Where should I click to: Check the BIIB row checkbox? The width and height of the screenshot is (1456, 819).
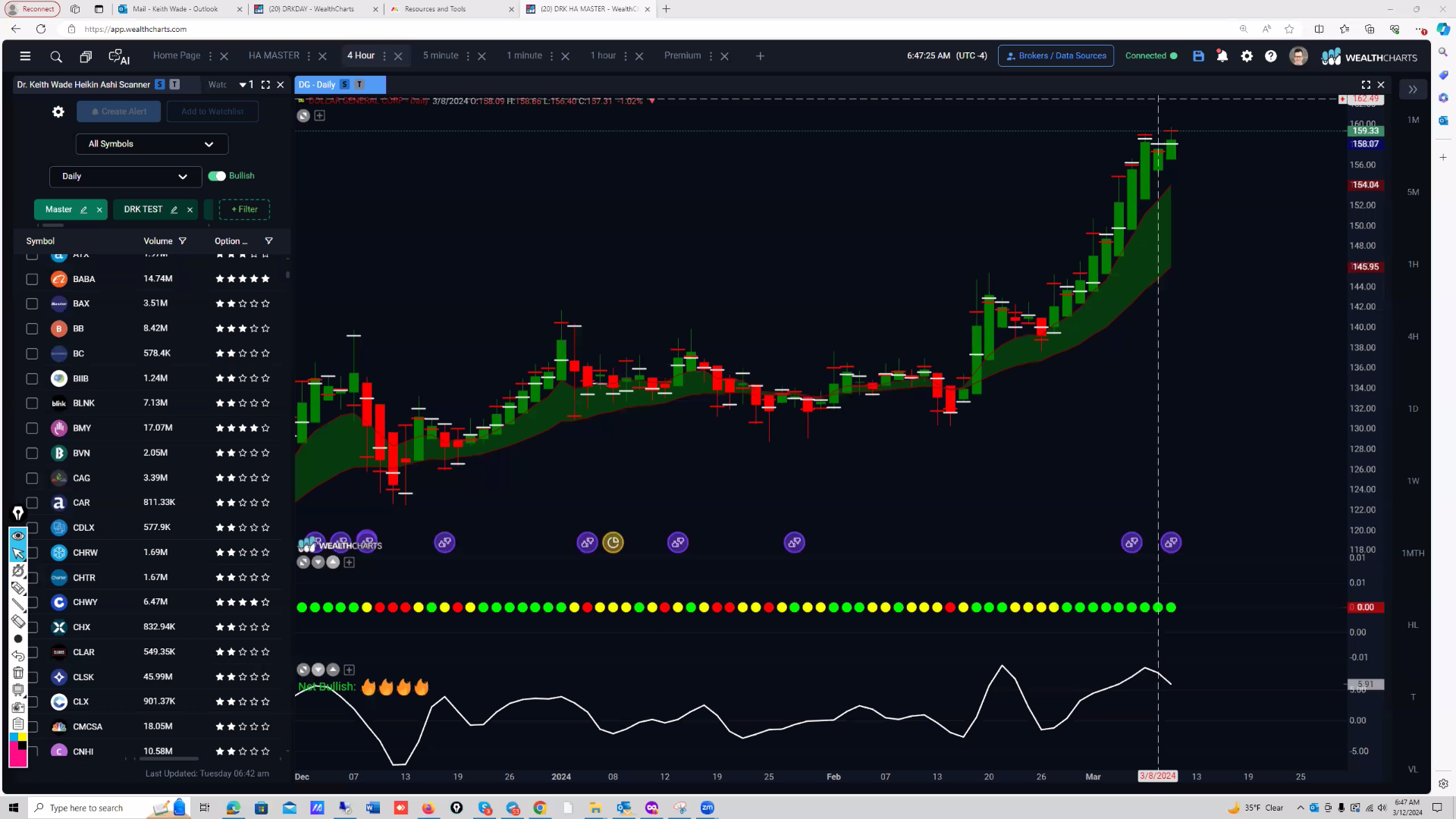pos(32,378)
